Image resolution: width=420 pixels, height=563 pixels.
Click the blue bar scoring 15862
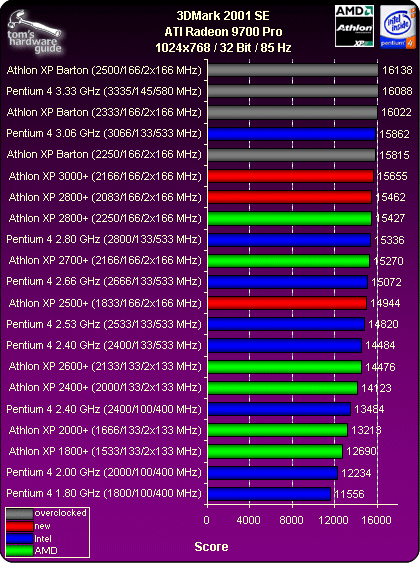[x=291, y=134]
